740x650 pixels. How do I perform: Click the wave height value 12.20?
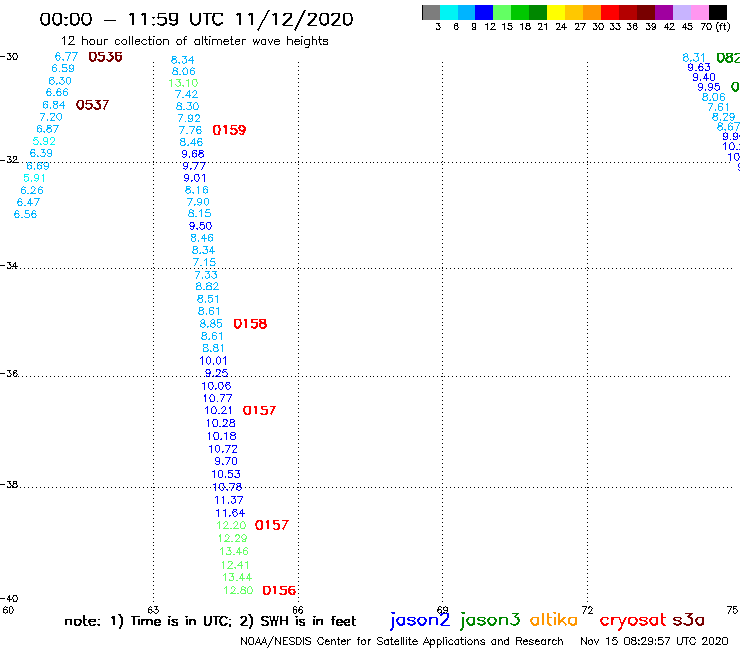click(x=231, y=525)
